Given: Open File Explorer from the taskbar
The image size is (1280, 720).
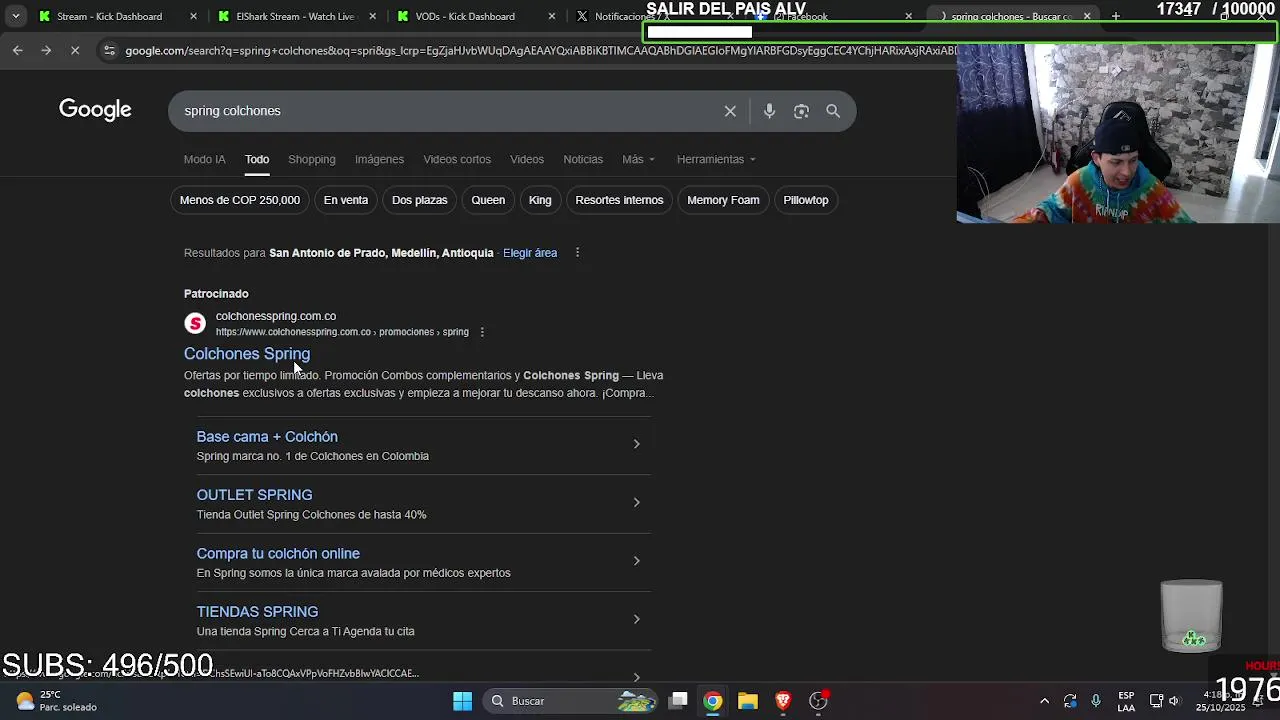Looking at the screenshot, I should coord(748,701).
